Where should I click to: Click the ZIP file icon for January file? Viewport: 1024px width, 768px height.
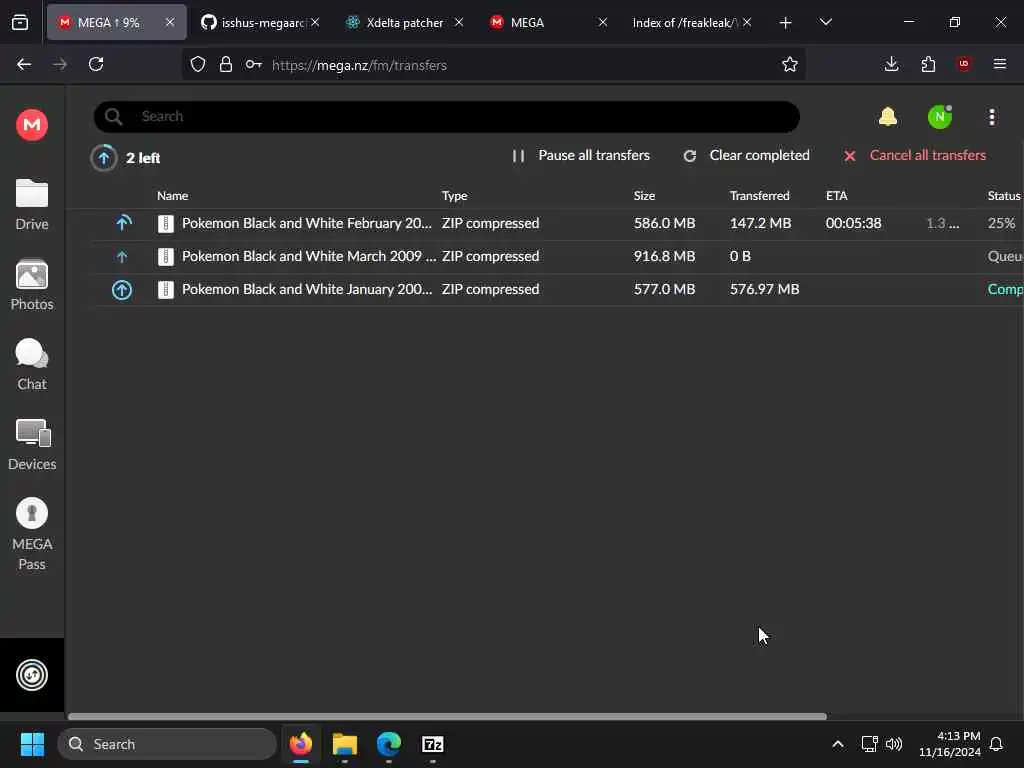coord(166,289)
